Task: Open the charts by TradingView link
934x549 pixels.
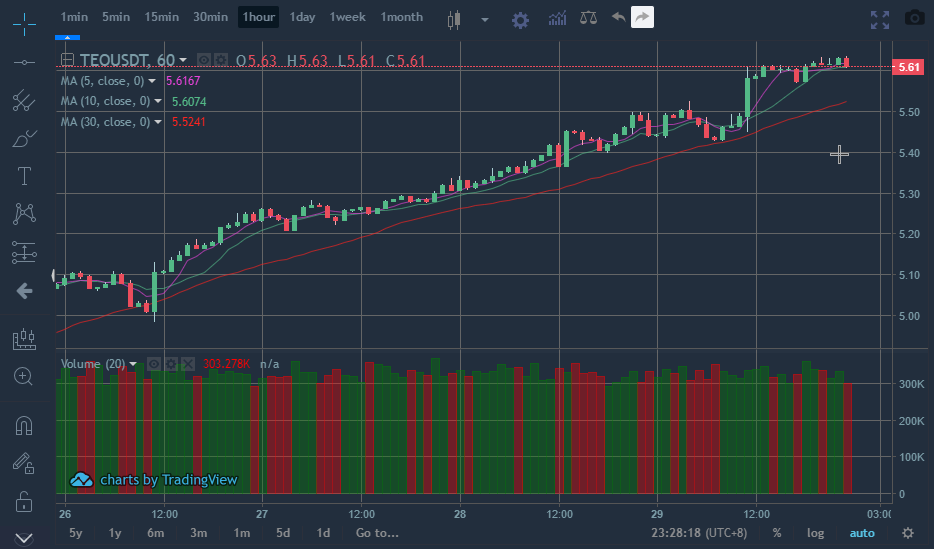Action: click(154, 480)
